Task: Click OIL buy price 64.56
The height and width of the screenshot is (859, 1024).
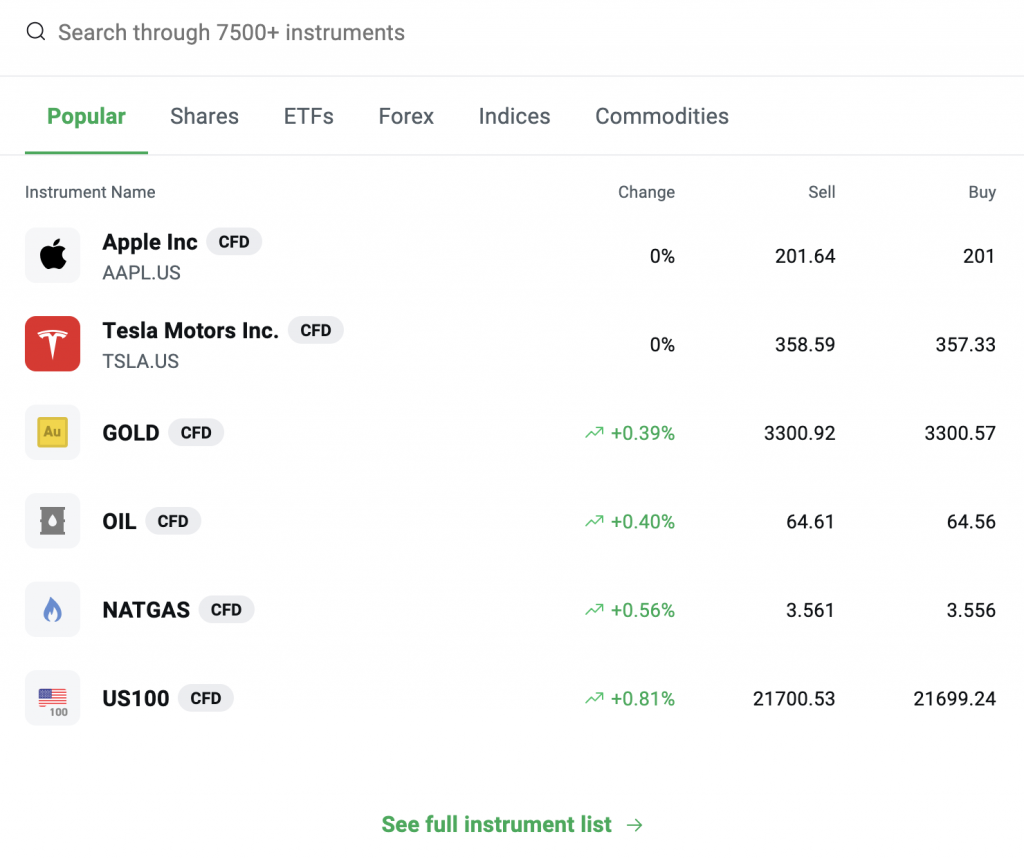Action: click(971, 521)
